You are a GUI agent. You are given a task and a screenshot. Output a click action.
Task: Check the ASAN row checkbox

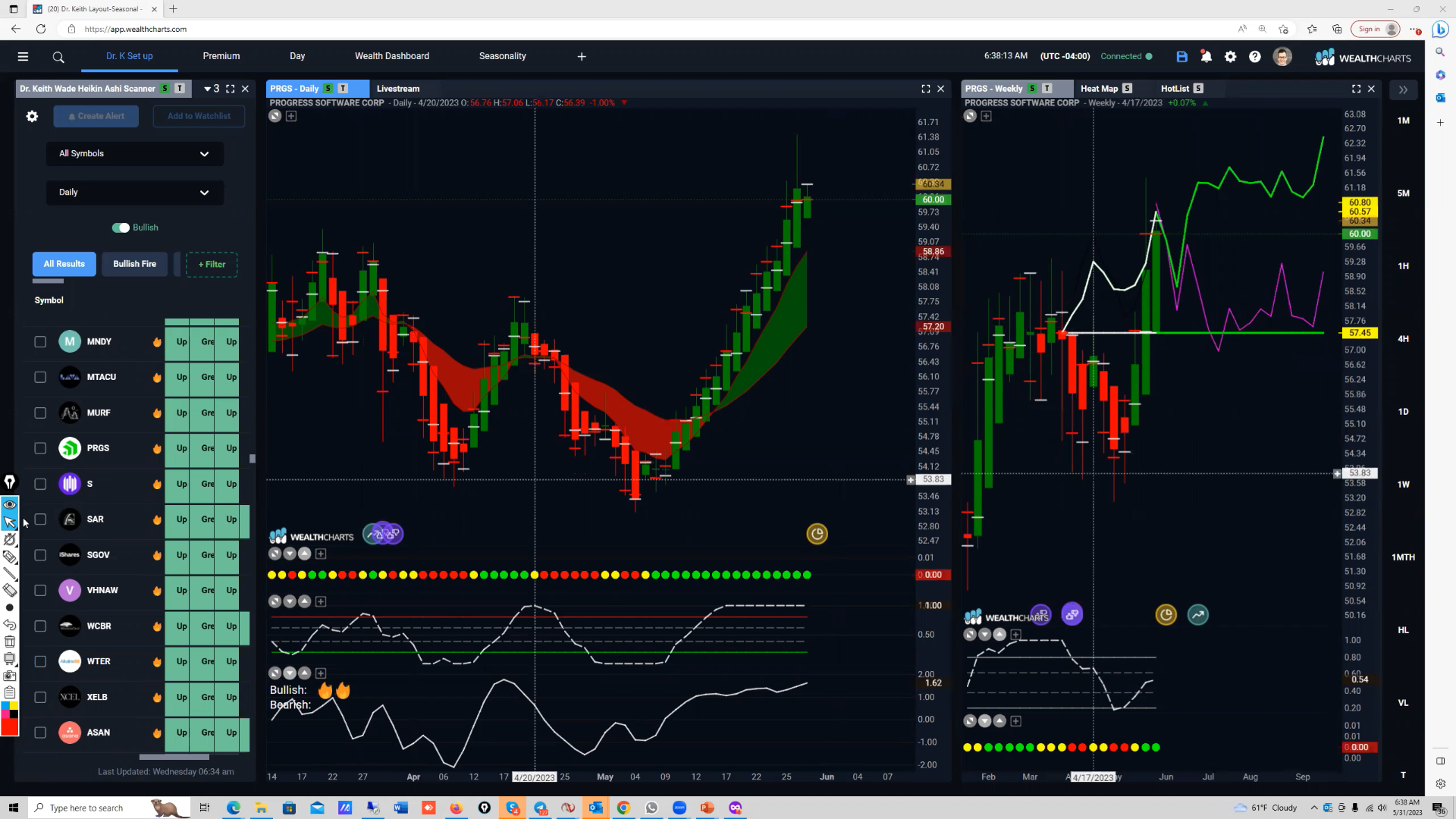click(x=40, y=733)
